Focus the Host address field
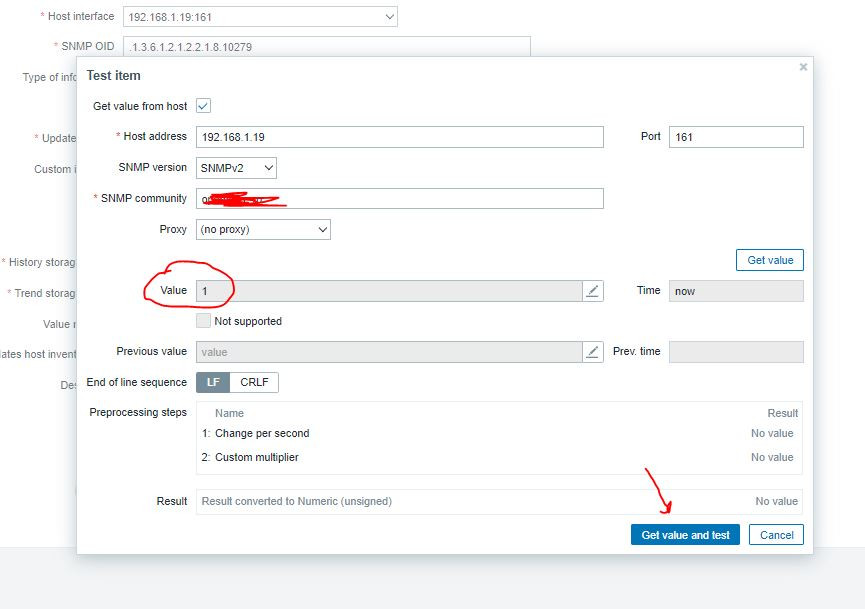Viewport: 865px width, 609px height. [400, 137]
